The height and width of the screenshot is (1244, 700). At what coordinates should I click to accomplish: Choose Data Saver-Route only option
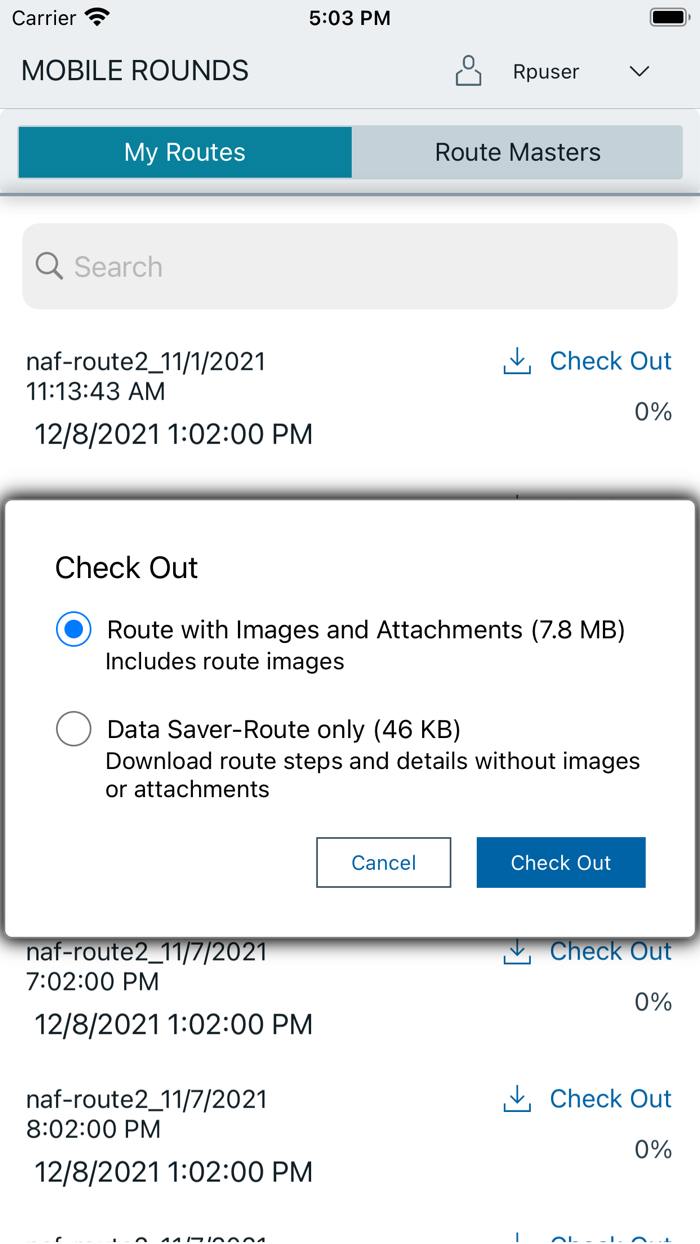point(73,728)
